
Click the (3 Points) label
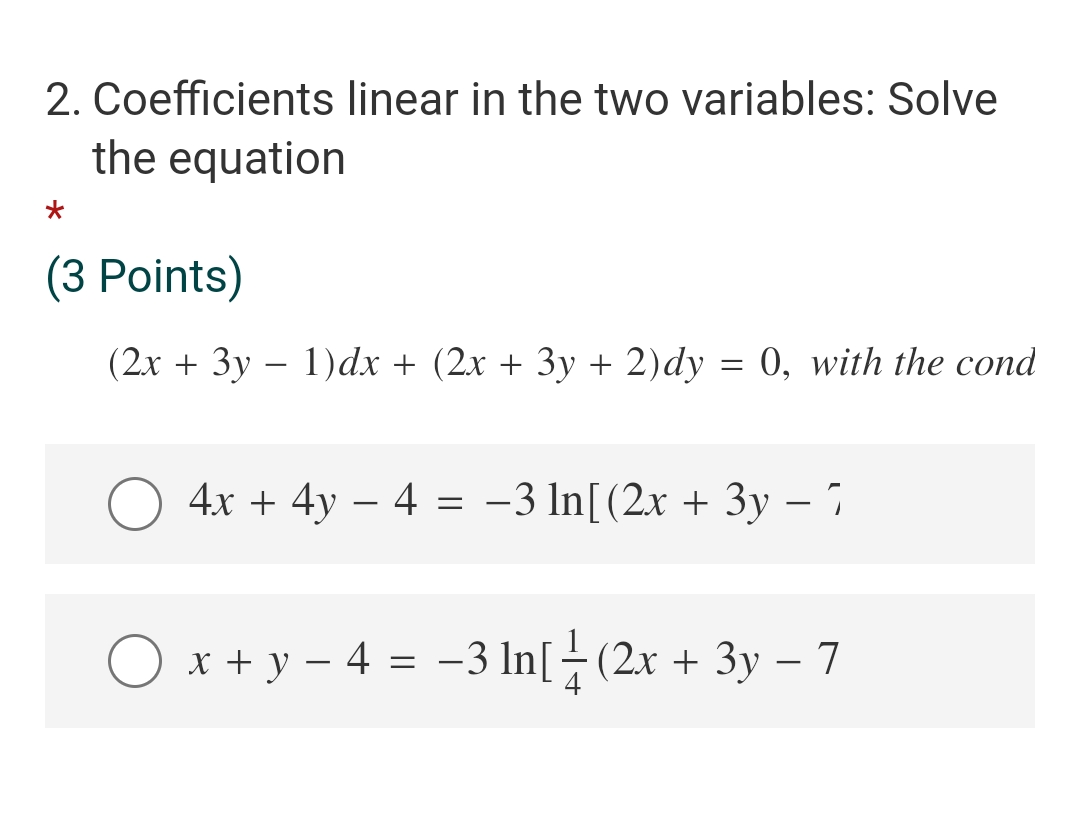point(142,275)
